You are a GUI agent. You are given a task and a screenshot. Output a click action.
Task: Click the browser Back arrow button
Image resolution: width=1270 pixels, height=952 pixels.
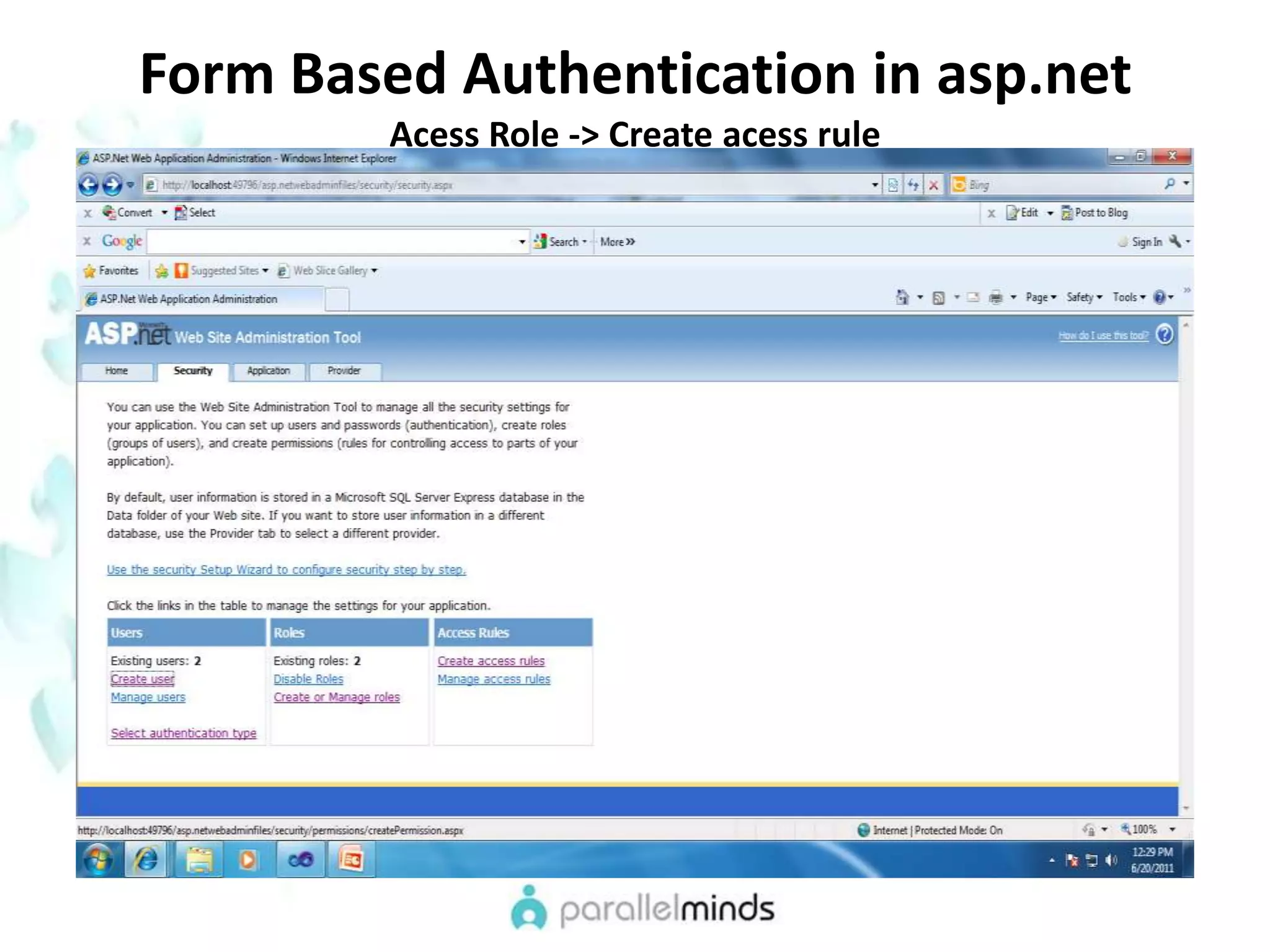tap(89, 185)
